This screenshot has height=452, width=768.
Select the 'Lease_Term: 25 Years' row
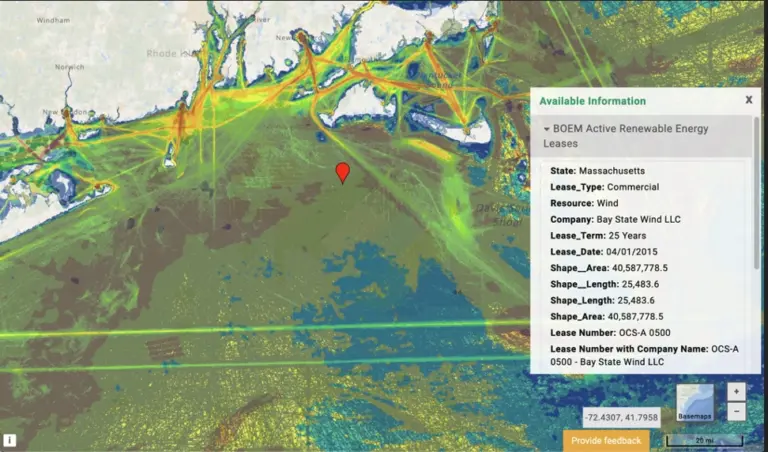[598, 236]
